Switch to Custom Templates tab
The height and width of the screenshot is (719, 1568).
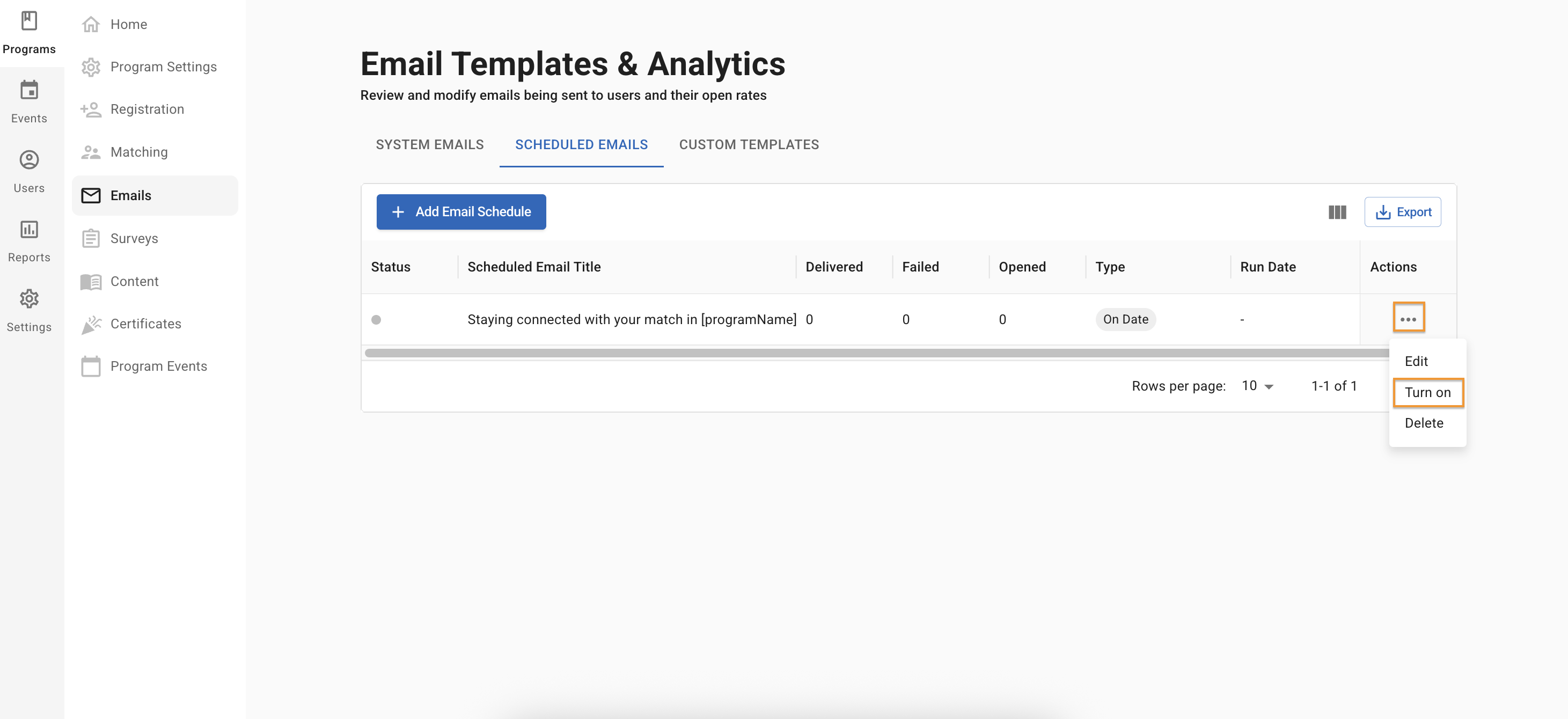749,144
